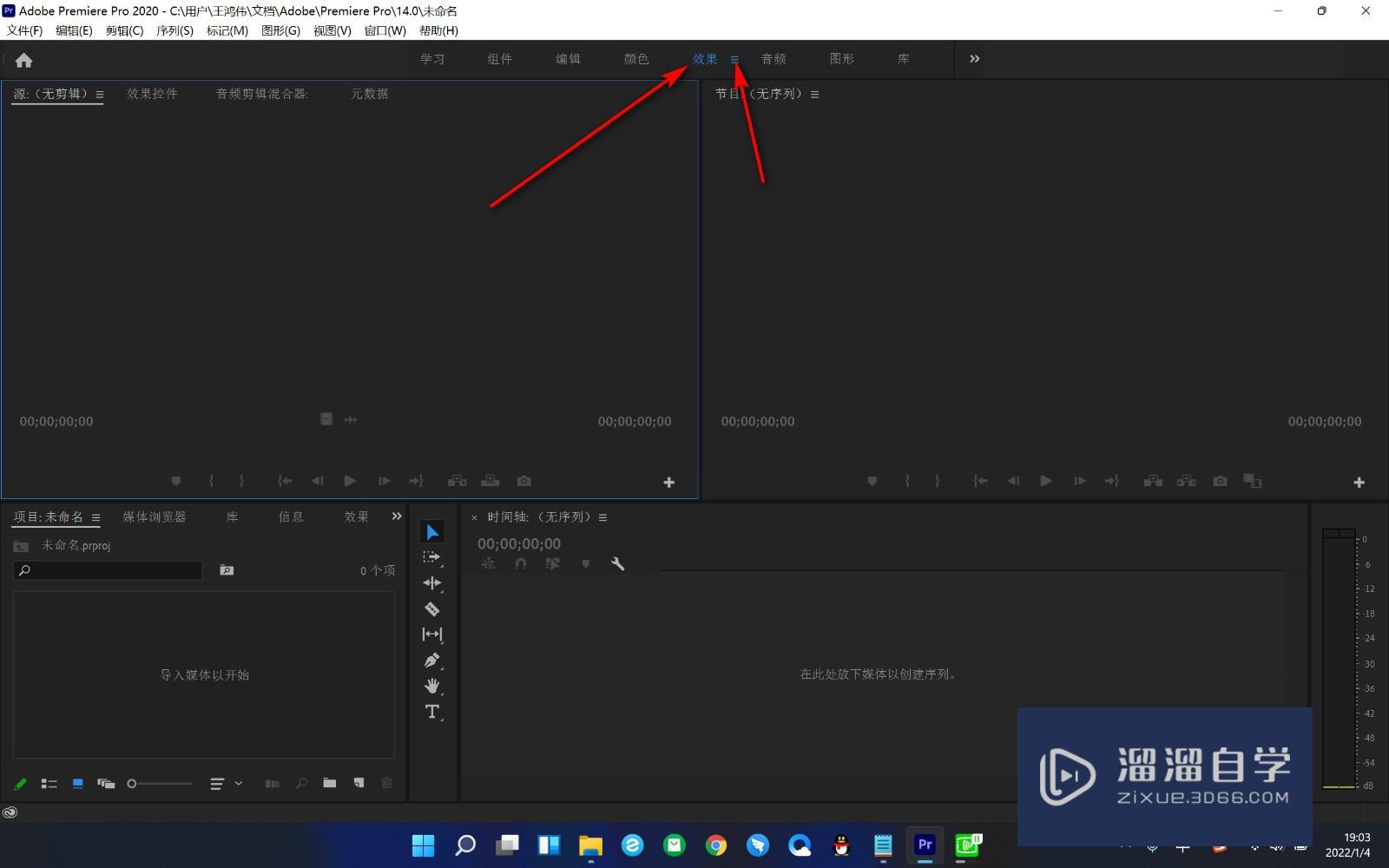The width and height of the screenshot is (1389, 868).
Task: Select the Pen tool
Action: (x=432, y=661)
